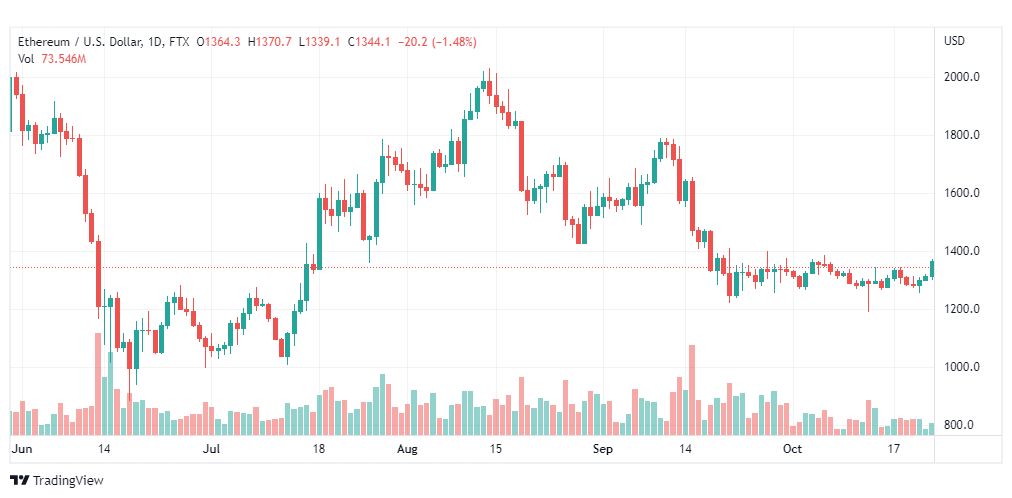Click the tallest red volume bar near Sep 14
This screenshot has height=498, width=1012.
point(692,390)
